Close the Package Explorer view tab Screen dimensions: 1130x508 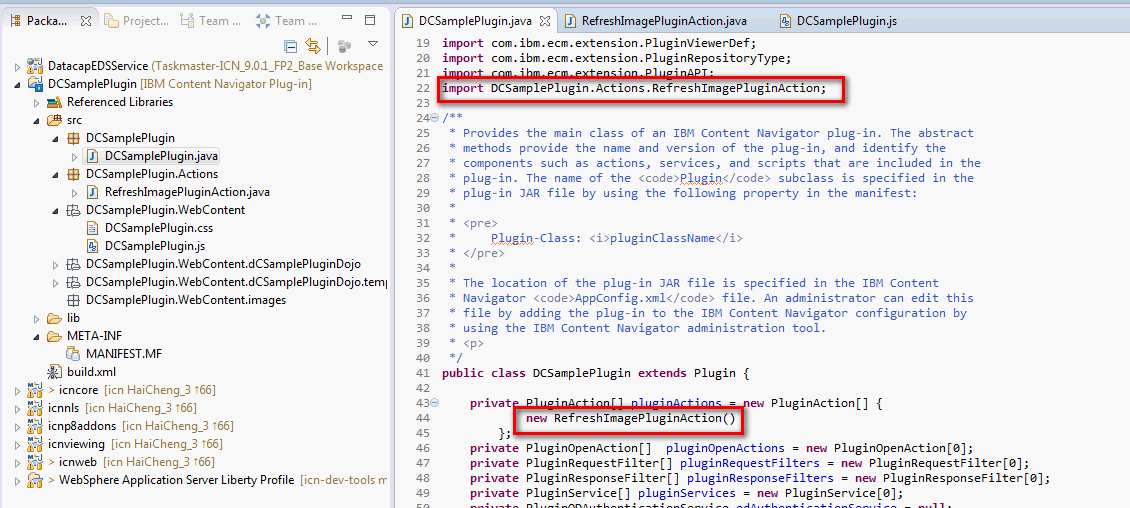pos(84,20)
